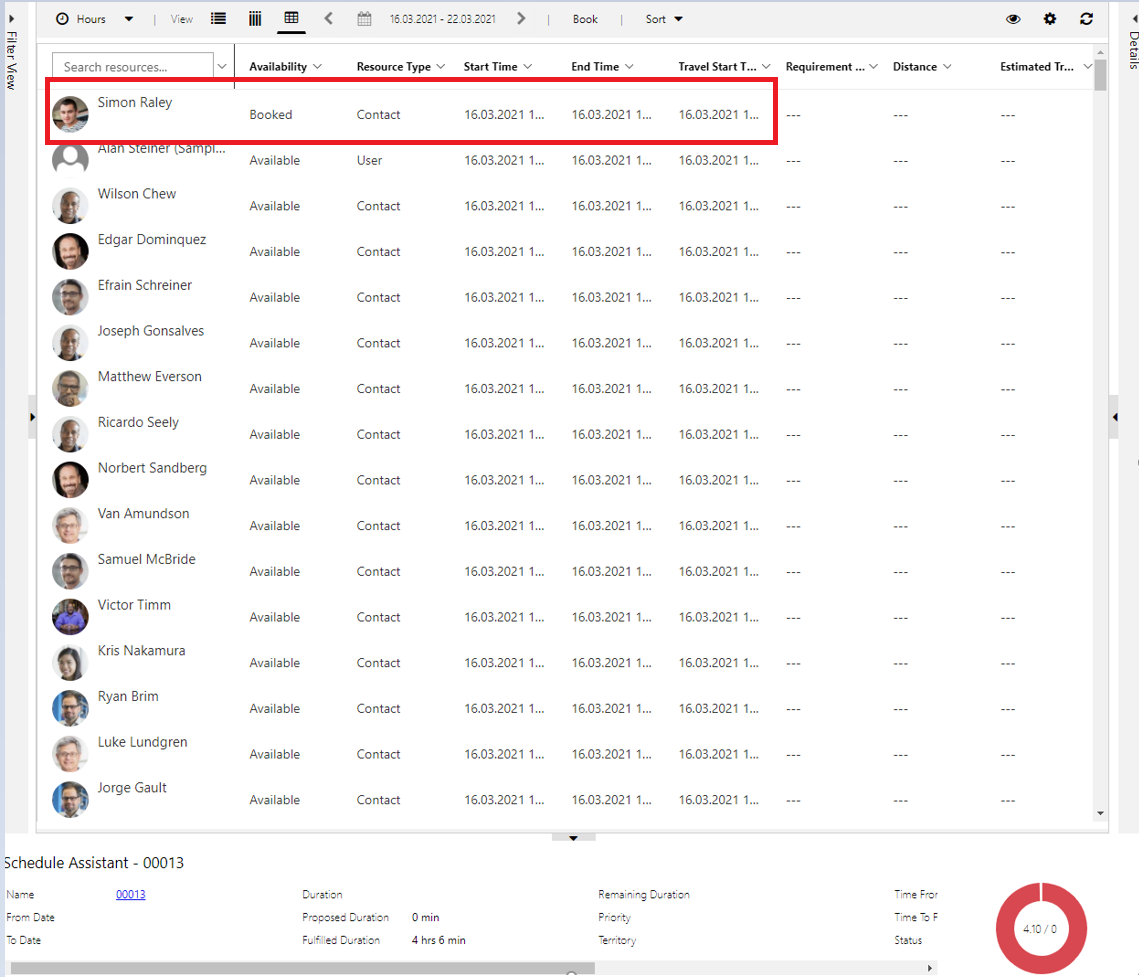1139x977 pixels.
Task: Click the vertical scrollbar thumb
Action: [1101, 74]
